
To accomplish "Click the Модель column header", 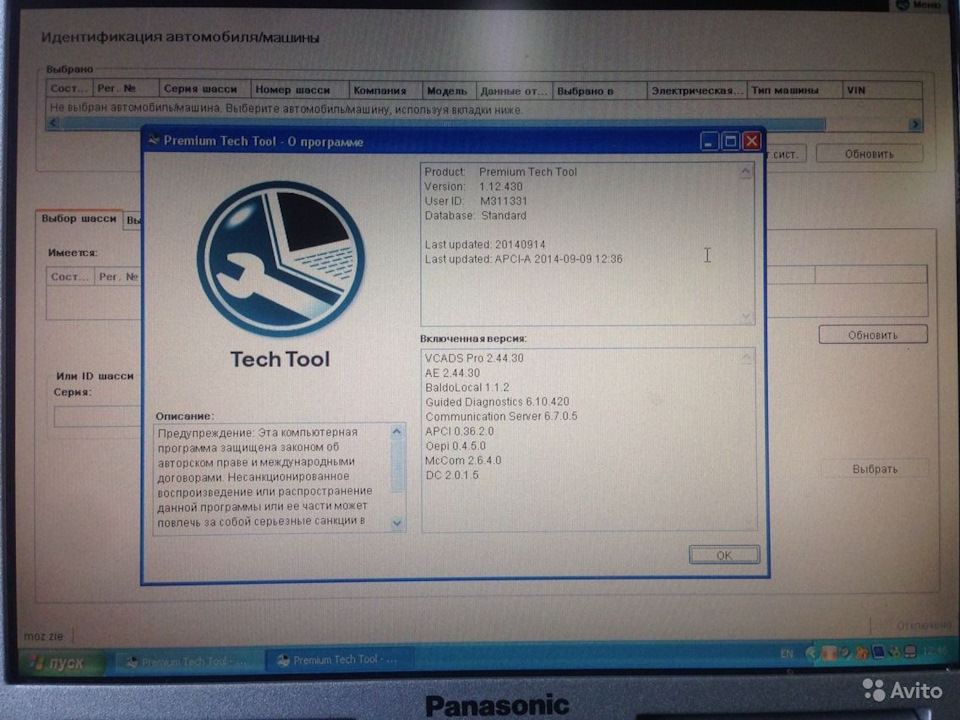I will 449,91.
